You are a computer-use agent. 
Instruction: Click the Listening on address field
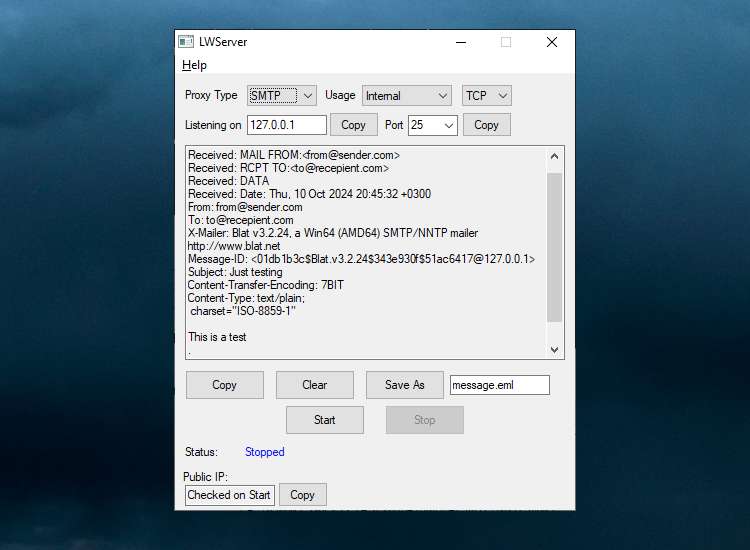pos(287,125)
